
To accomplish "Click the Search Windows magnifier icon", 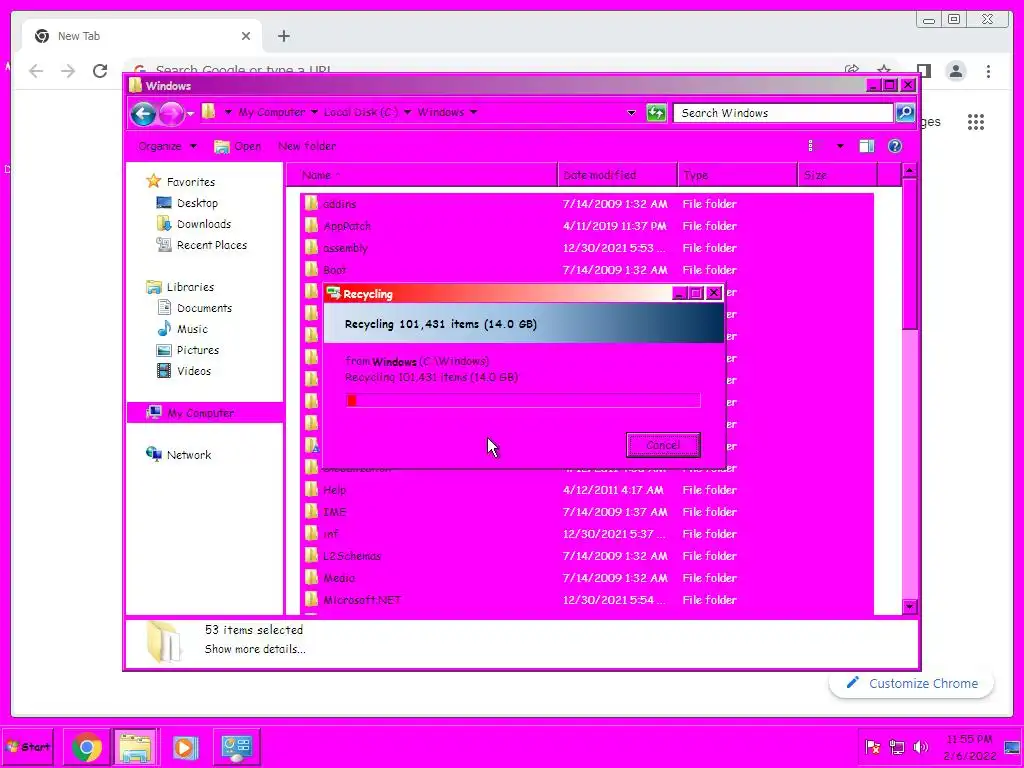I will (x=905, y=113).
